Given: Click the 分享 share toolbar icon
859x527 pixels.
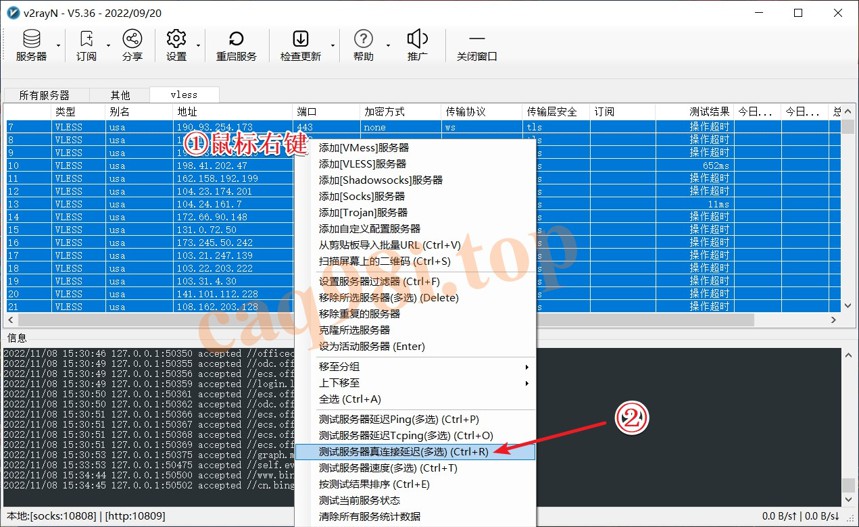Looking at the screenshot, I should point(132,44).
